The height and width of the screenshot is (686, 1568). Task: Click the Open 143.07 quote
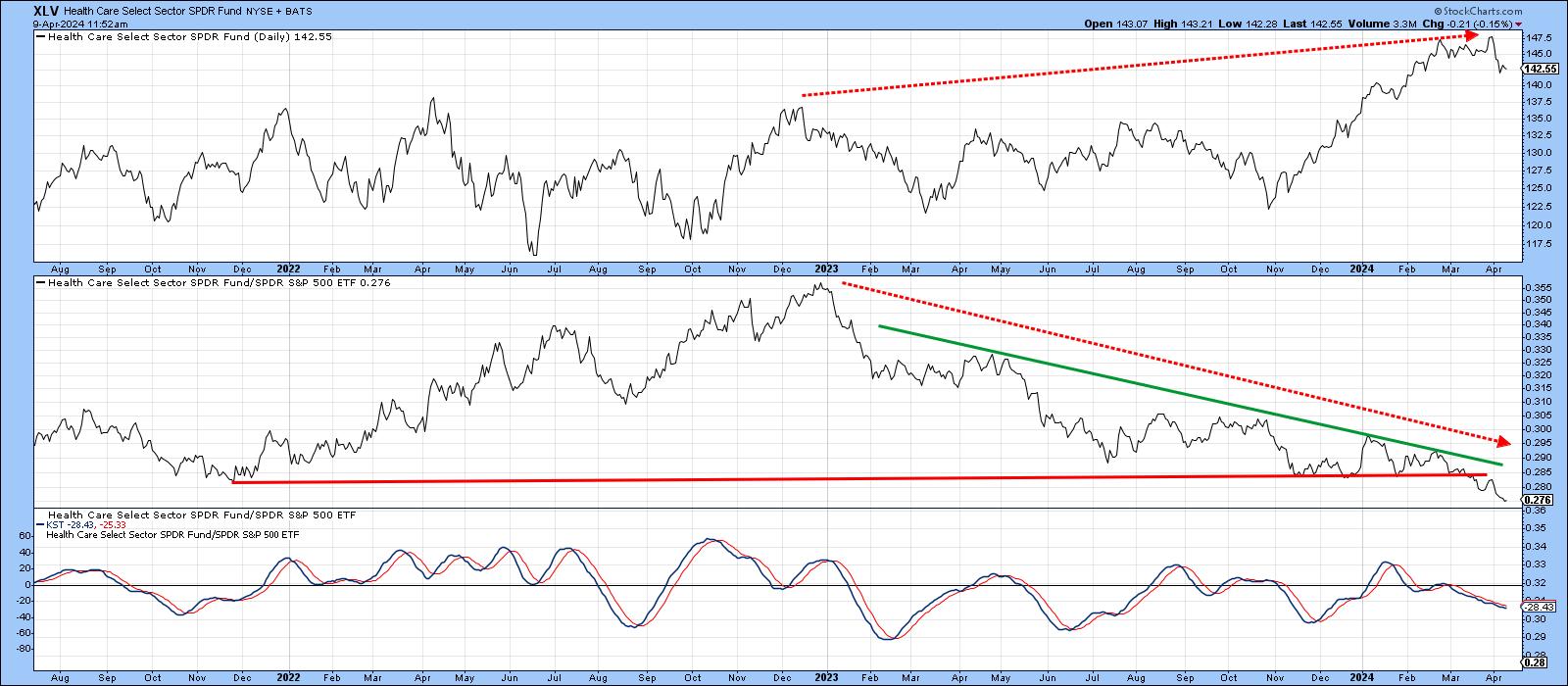coord(1114,24)
